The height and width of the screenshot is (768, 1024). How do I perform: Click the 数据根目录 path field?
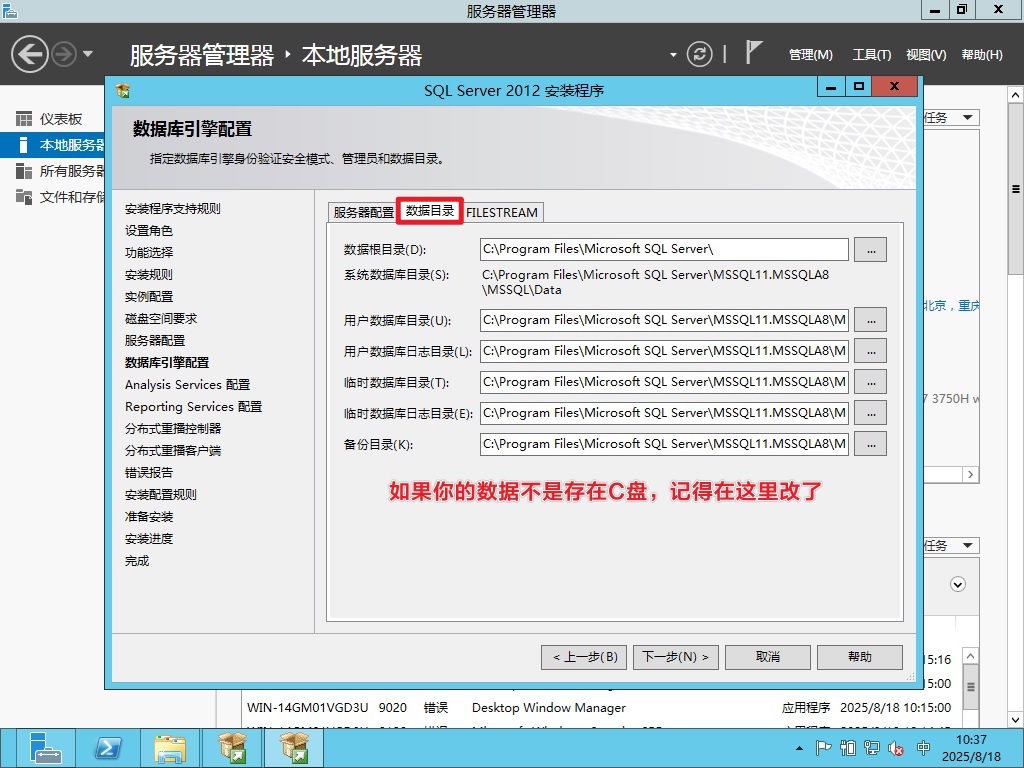(x=664, y=249)
